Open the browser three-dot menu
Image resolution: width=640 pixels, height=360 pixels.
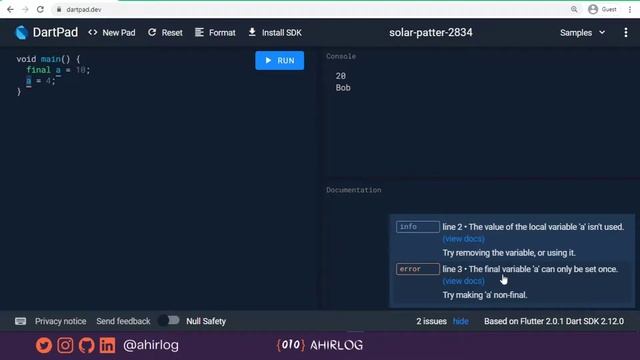[630, 9]
